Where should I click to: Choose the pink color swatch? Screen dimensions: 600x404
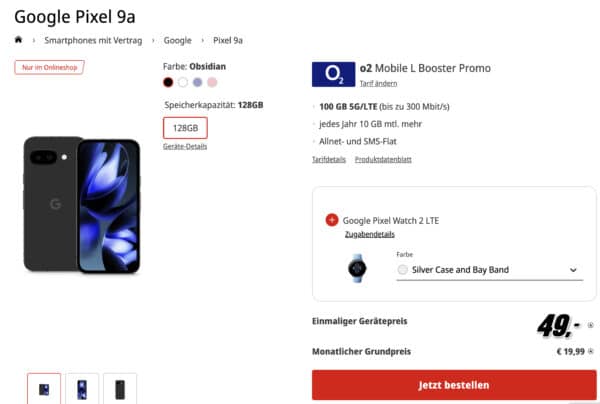coord(212,82)
